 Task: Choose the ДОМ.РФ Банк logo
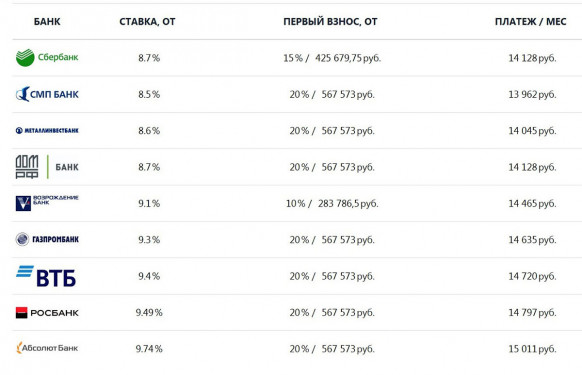point(47,167)
